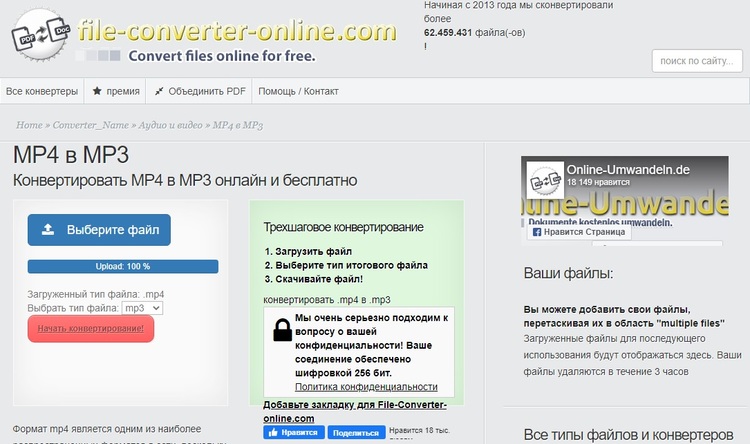Click the 18 149 нравится count
This screenshot has height=444, width=750.
coord(598,182)
